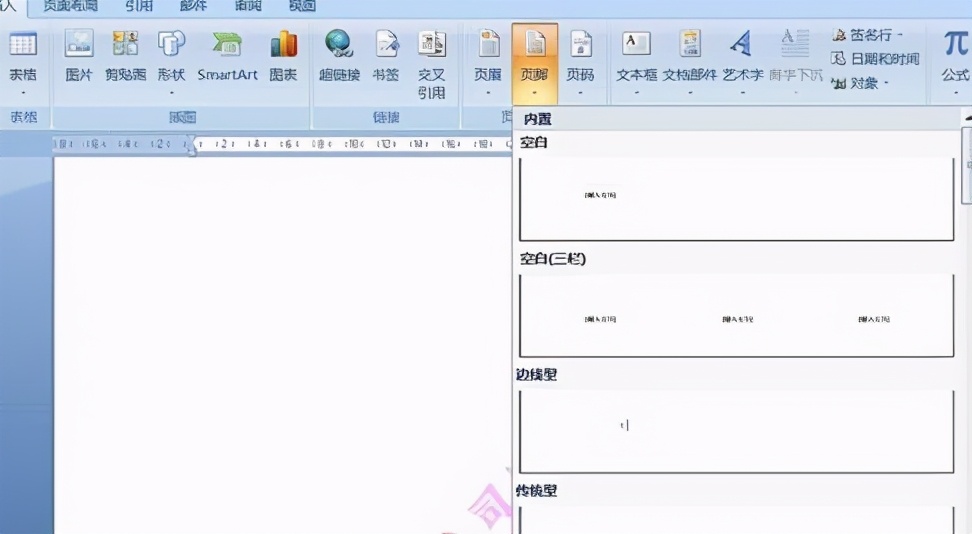Click the 插图 group label
The image size is (972, 534).
coord(182,117)
